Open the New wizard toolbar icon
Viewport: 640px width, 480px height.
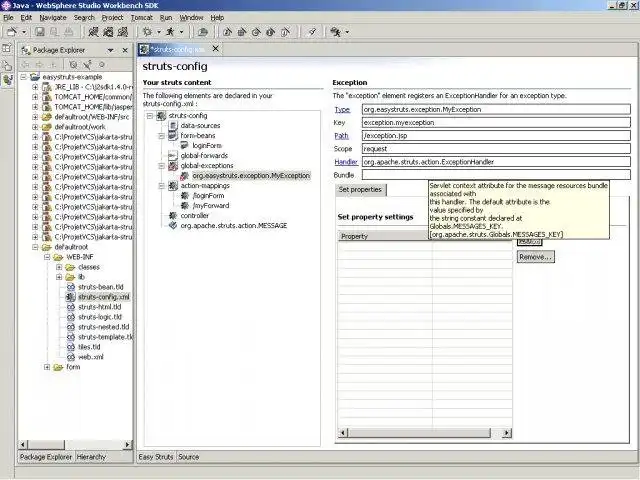pyautogui.click(x=12, y=32)
